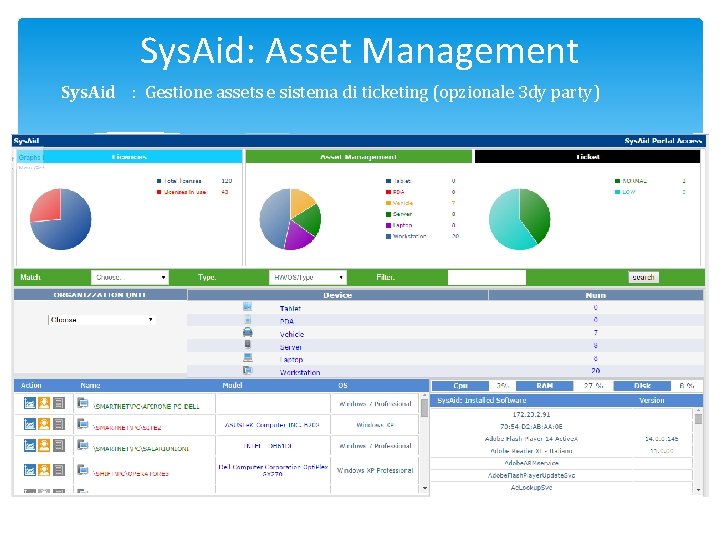720x540 pixels.
Task: Click the Server device icon
Action: click(248, 344)
